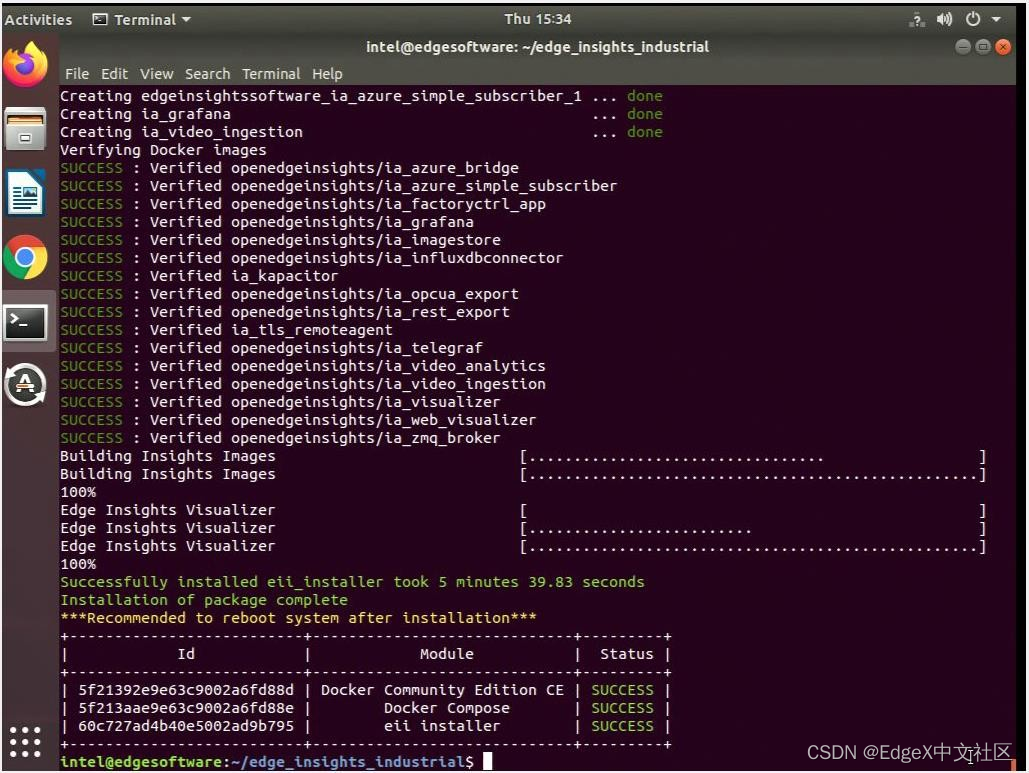The width and height of the screenshot is (1029, 773).
Task: Click the 'Docker Compose' module cell
Action: pyautogui.click(x=447, y=708)
